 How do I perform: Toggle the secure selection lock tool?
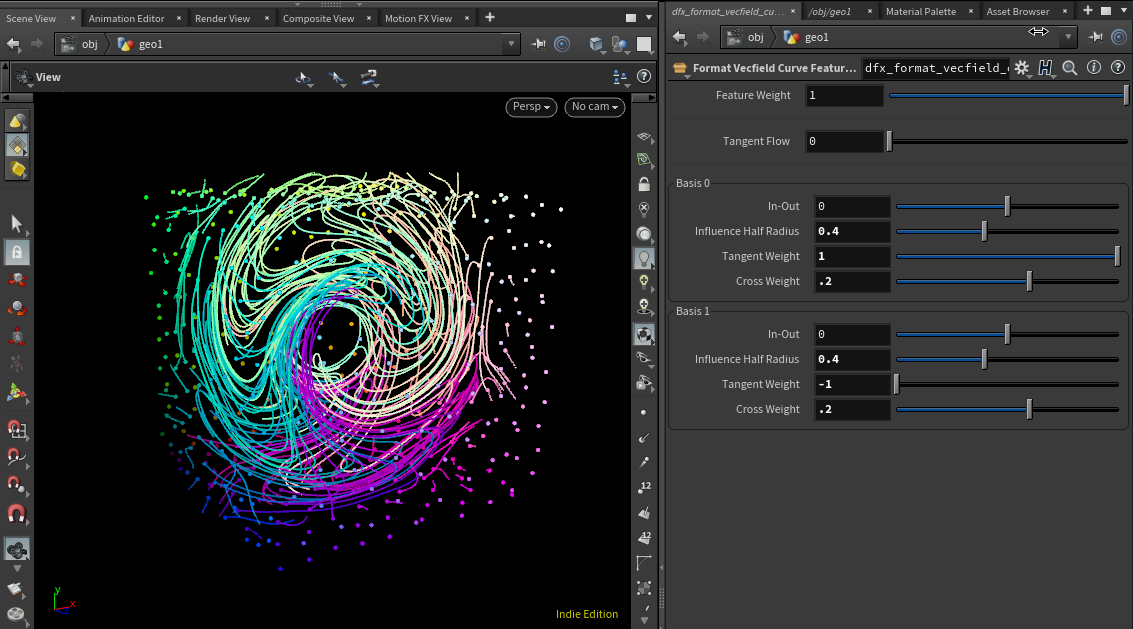click(17, 251)
